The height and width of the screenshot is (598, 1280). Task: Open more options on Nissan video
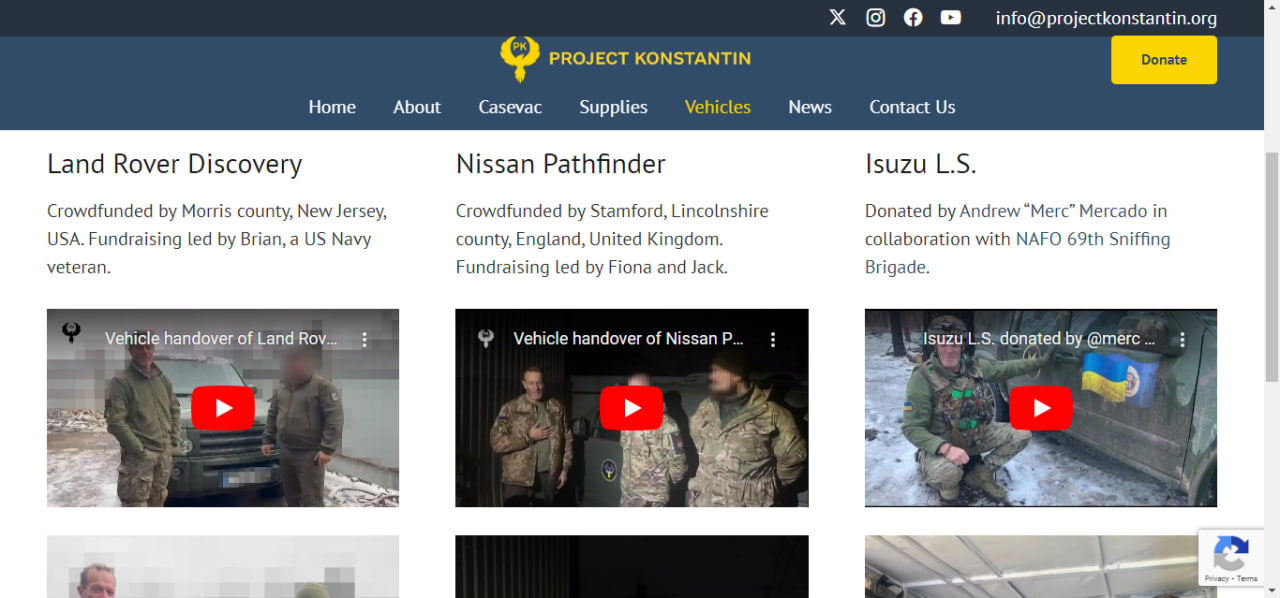coord(773,339)
